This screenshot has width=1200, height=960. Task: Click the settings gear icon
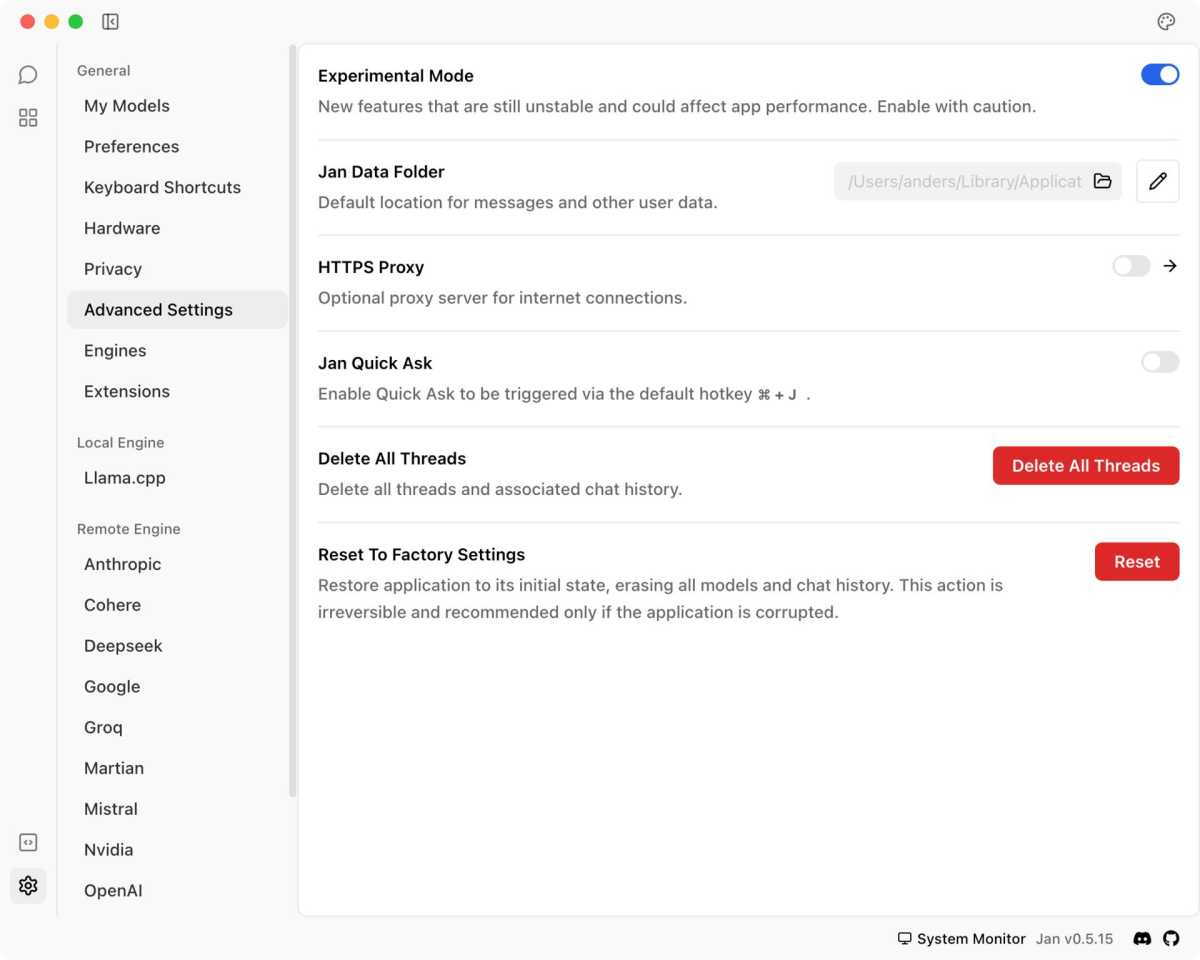point(28,886)
